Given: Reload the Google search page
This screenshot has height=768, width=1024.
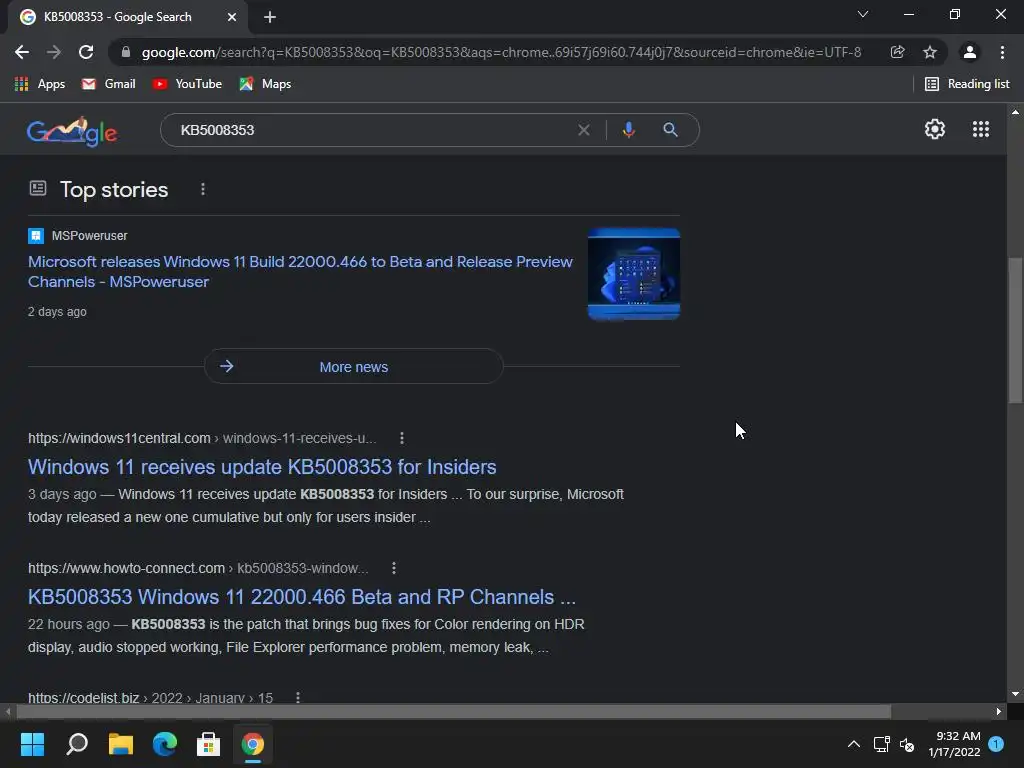Looking at the screenshot, I should coord(86,52).
